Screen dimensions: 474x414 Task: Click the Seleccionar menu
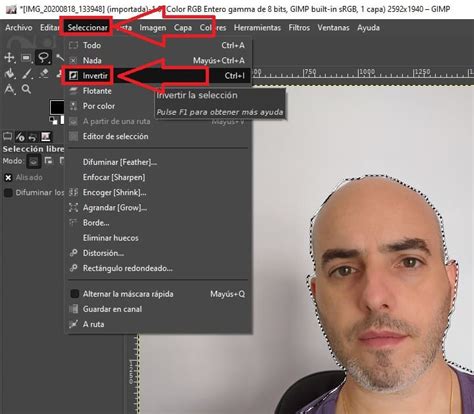(87, 28)
